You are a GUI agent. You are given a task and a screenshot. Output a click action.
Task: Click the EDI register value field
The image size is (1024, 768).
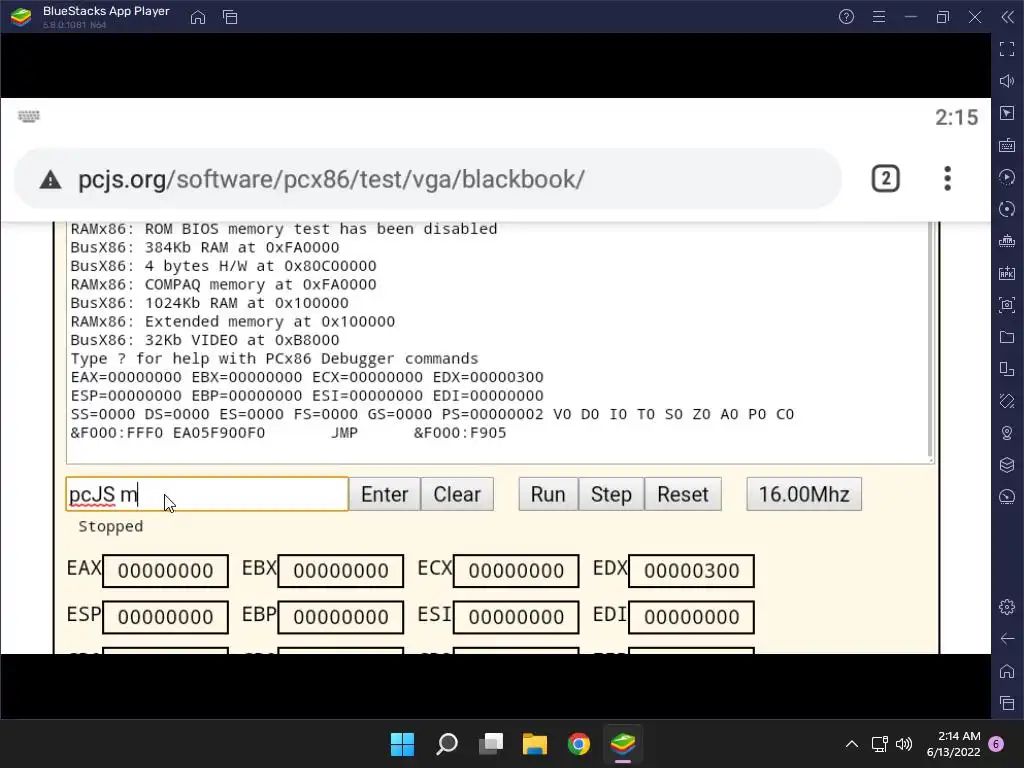pyautogui.click(x=692, y=617)
